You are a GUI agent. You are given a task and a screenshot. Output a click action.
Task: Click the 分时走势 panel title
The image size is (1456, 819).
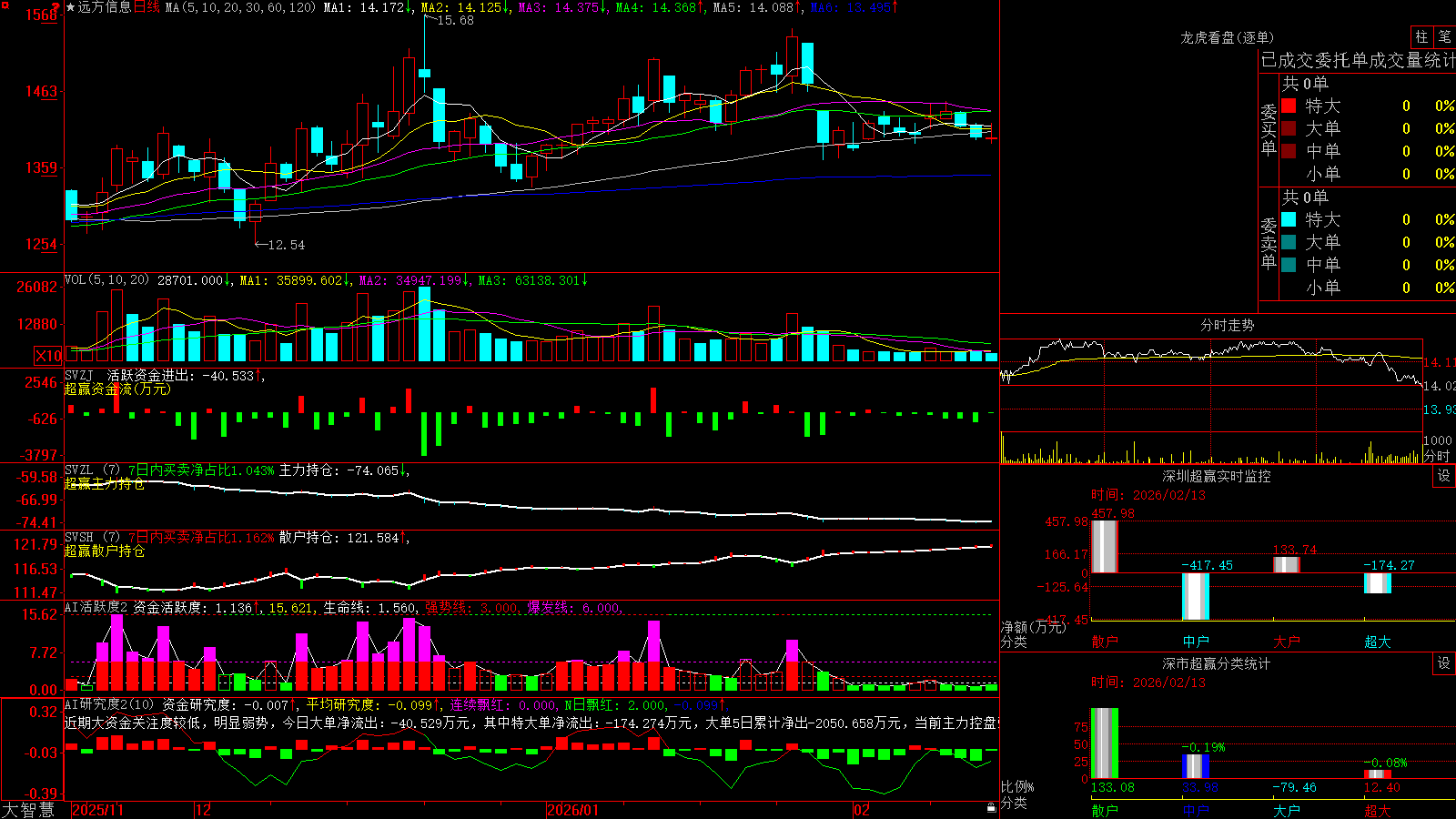(1227, 325)
